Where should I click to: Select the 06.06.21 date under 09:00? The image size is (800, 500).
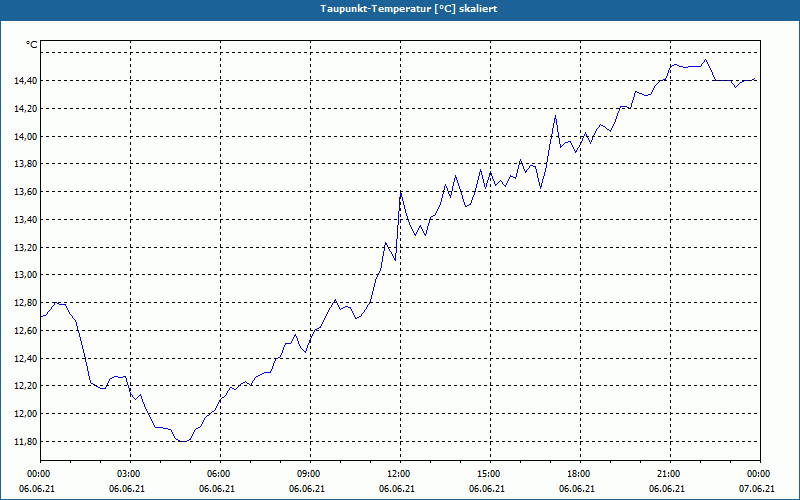coord(307,489)
